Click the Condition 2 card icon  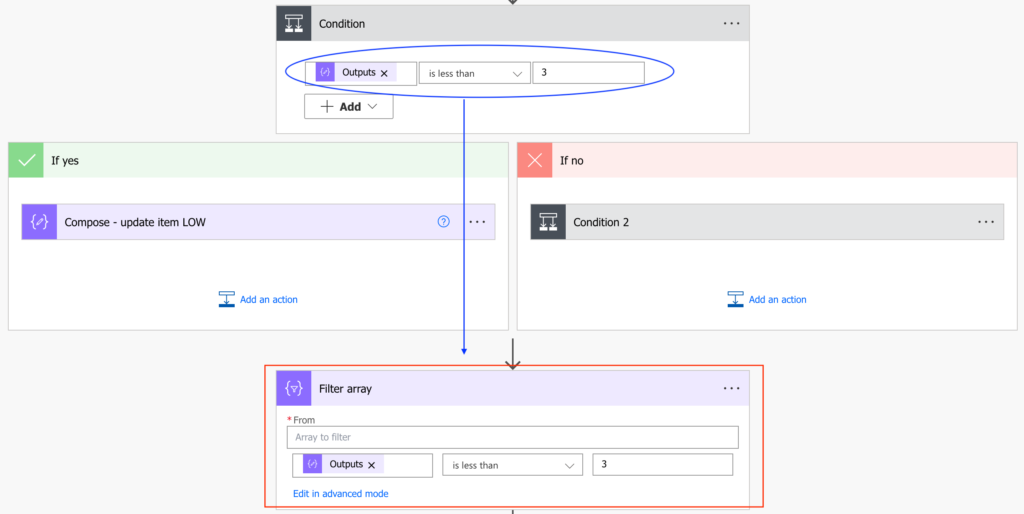548,222
